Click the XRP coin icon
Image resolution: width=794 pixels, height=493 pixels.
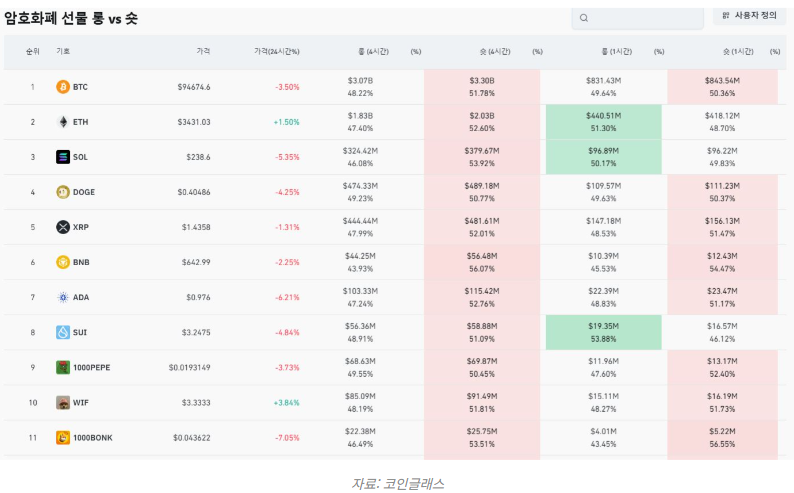(x=63, y=227)
